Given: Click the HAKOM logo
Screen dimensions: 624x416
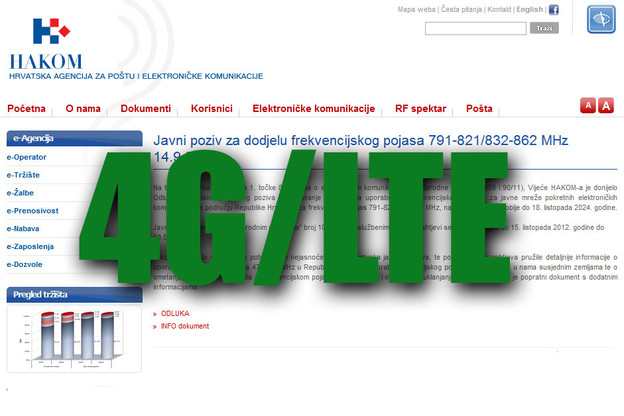Looking at the screenshot, I should (x=46, y=44).
